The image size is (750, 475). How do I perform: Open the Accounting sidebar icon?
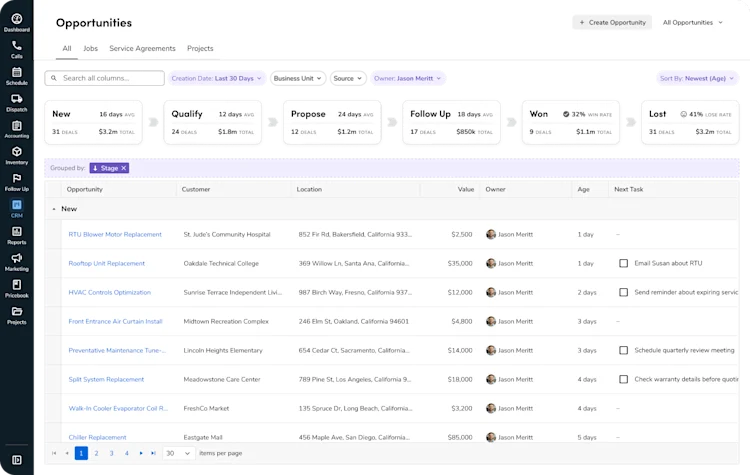(17, 126)
